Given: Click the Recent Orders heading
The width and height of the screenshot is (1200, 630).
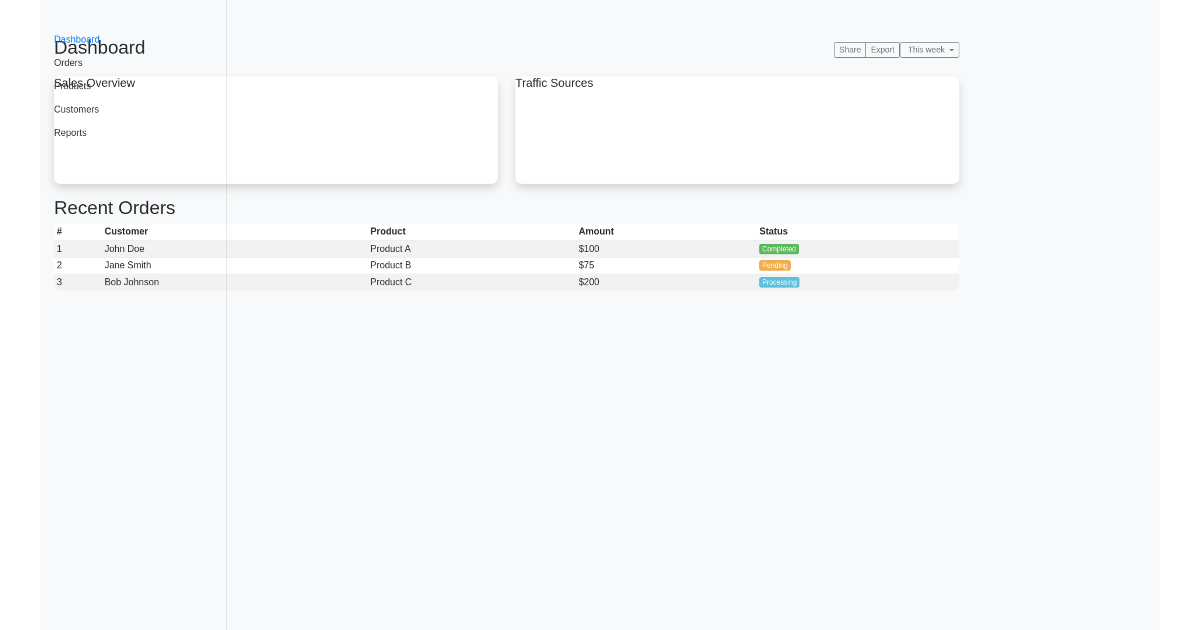Looking at the screenshot, I should [x=114, y=208].
